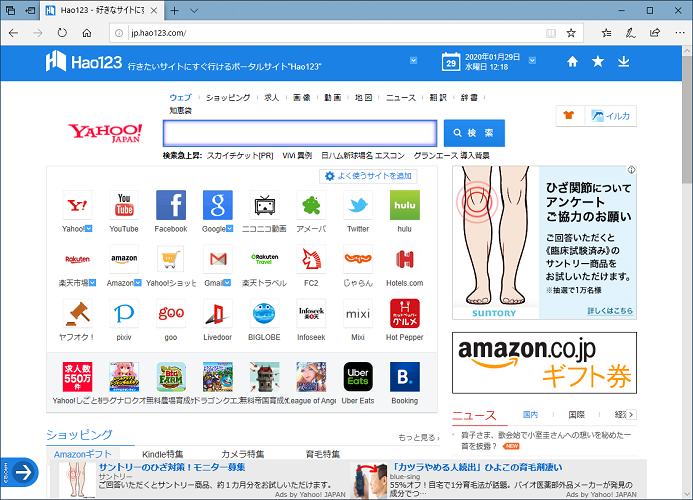Viewport: 693px width, 500px height.
Task: Open the hulu shortcut icon
Action: coord(405,205)
